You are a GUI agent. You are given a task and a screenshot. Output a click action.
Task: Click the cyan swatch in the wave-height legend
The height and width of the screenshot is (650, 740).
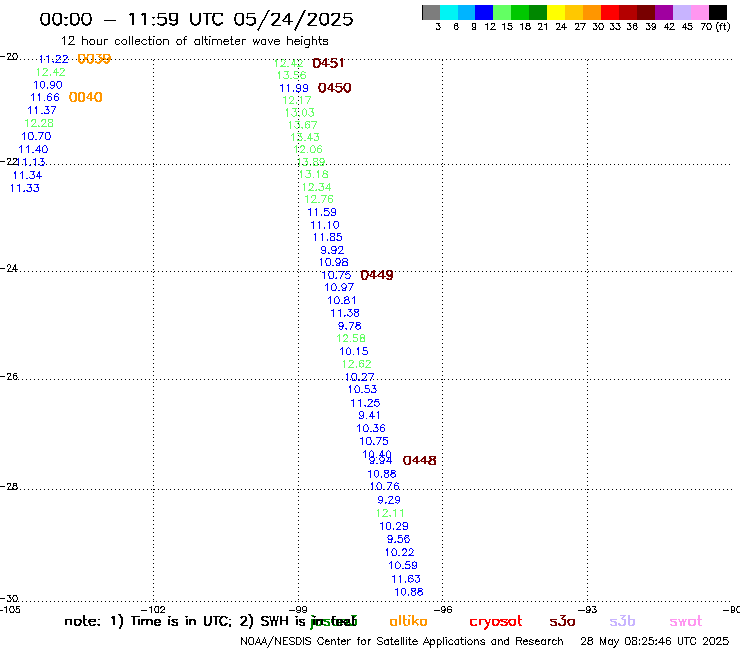tap(449, 12)
